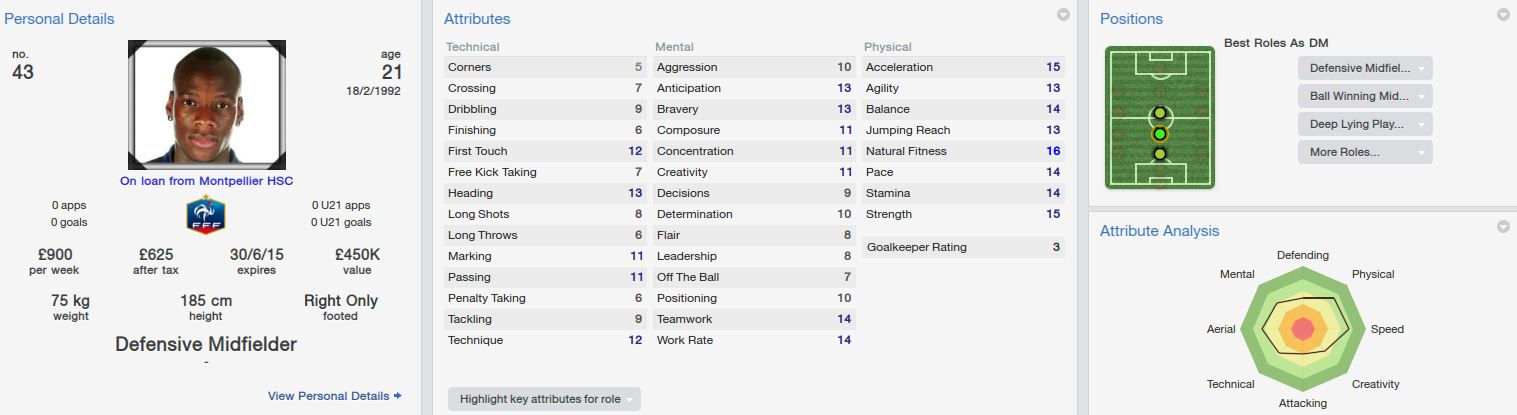The image size is (1517, 415).
Task: Click the Personal Details panel heading
Action: click(x=59, y=19)
